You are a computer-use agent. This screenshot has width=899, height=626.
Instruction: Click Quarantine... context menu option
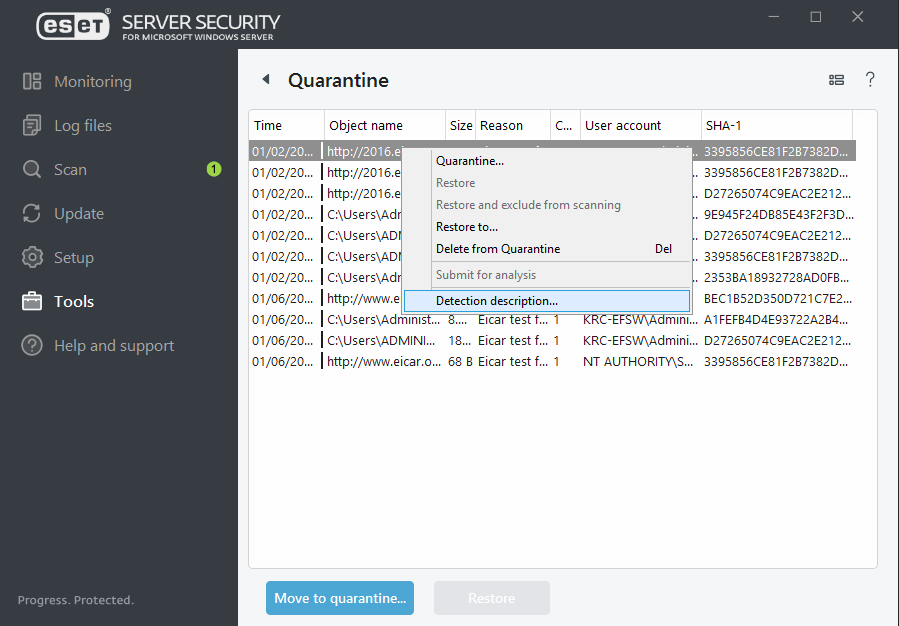point(470,161)
